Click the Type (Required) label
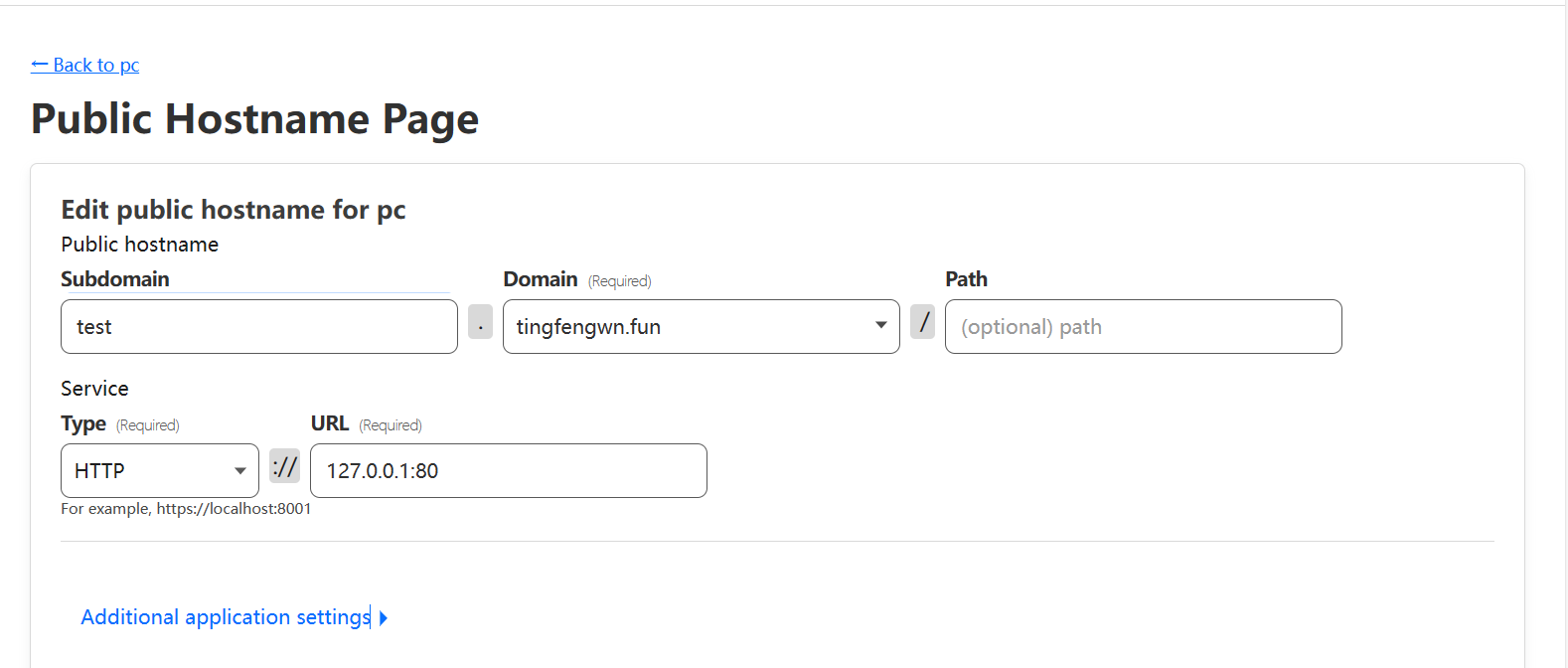This screenshot has width=1568, height=668. (x=119, y=424)
